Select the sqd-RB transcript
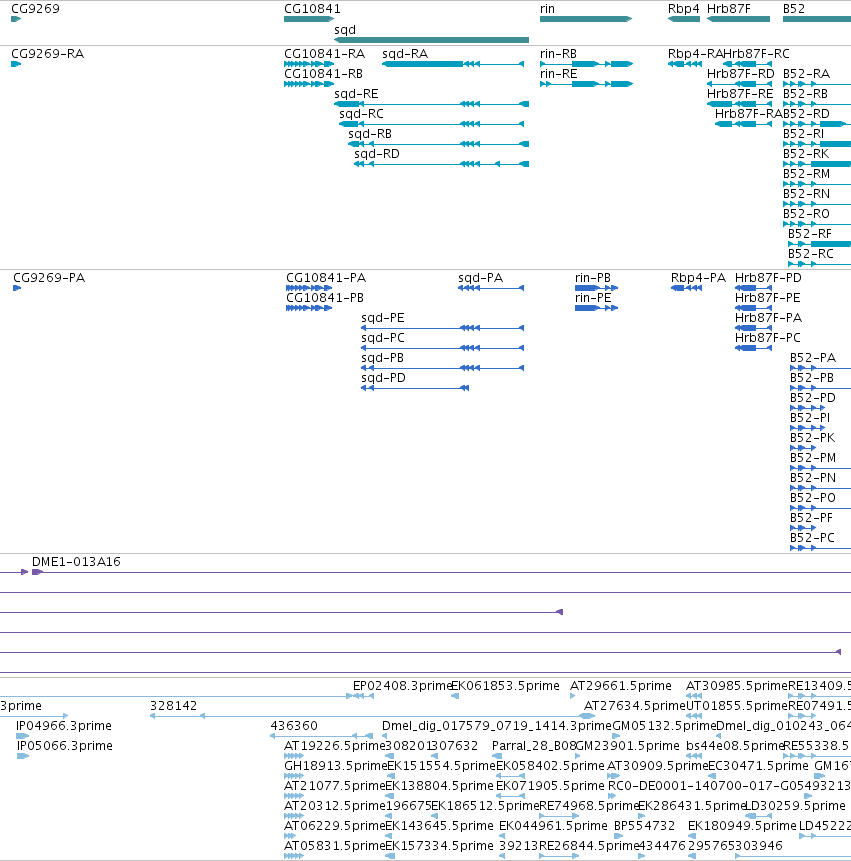This screenshot has height=861, width=851. click(438, 144)
